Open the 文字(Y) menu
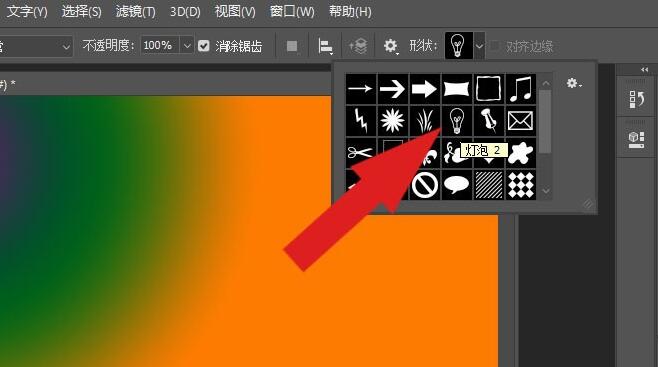The height and width of the screenshot is (367, 658). [26, 11]
